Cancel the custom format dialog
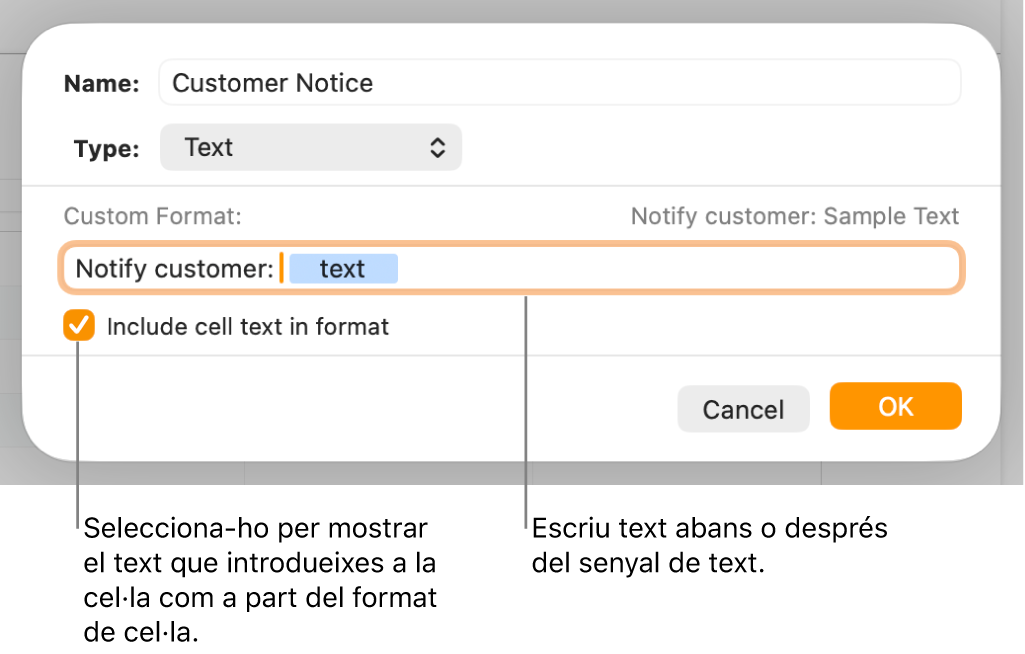 pyautogui.click(x=743, y=408)
